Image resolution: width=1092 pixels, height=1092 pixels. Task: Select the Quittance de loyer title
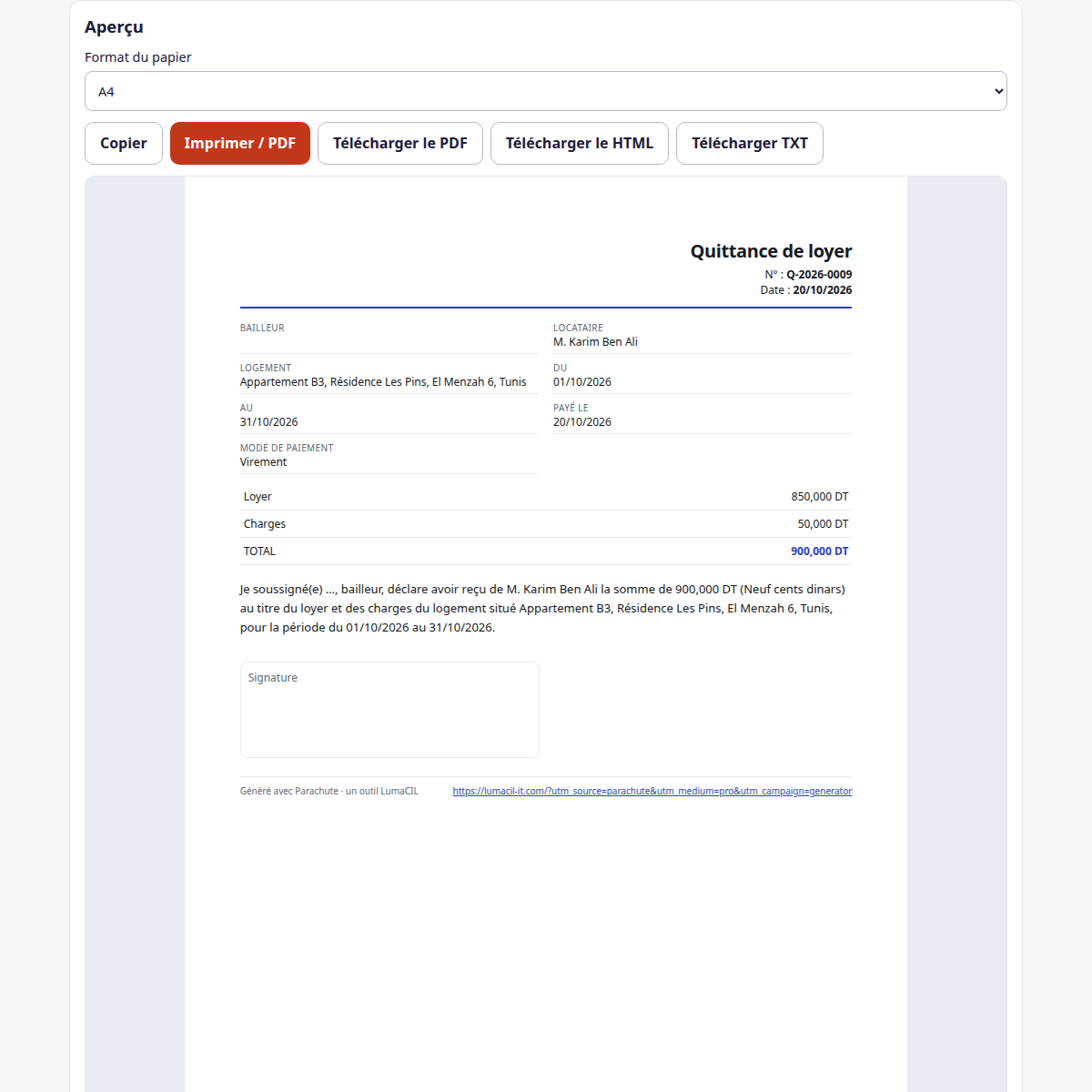(772, 251)
